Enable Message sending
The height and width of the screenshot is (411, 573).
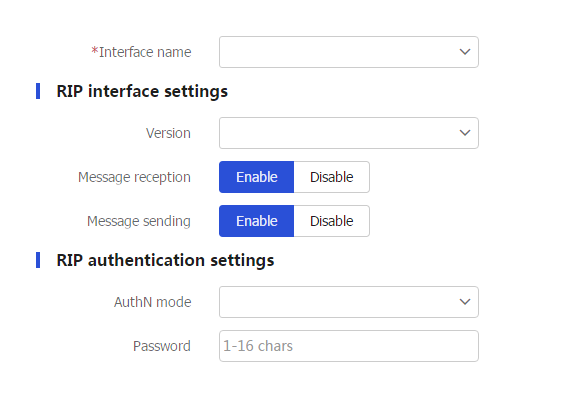(x=257, y=221)
